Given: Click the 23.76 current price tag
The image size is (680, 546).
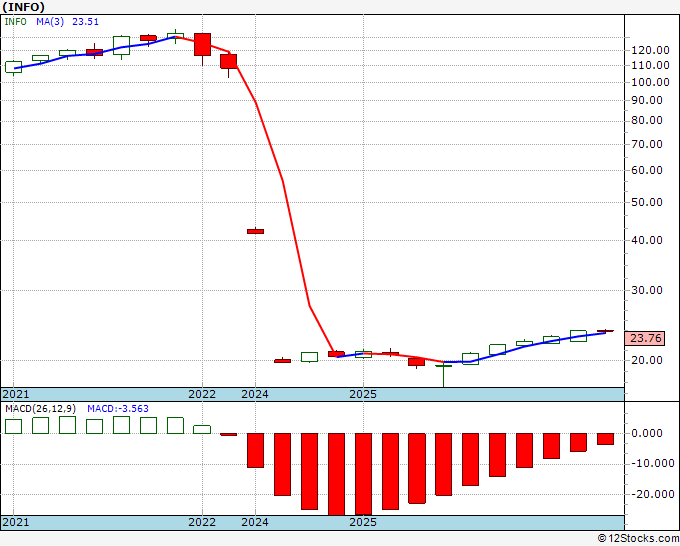Looking at the screenshot, I should point(645,338).
